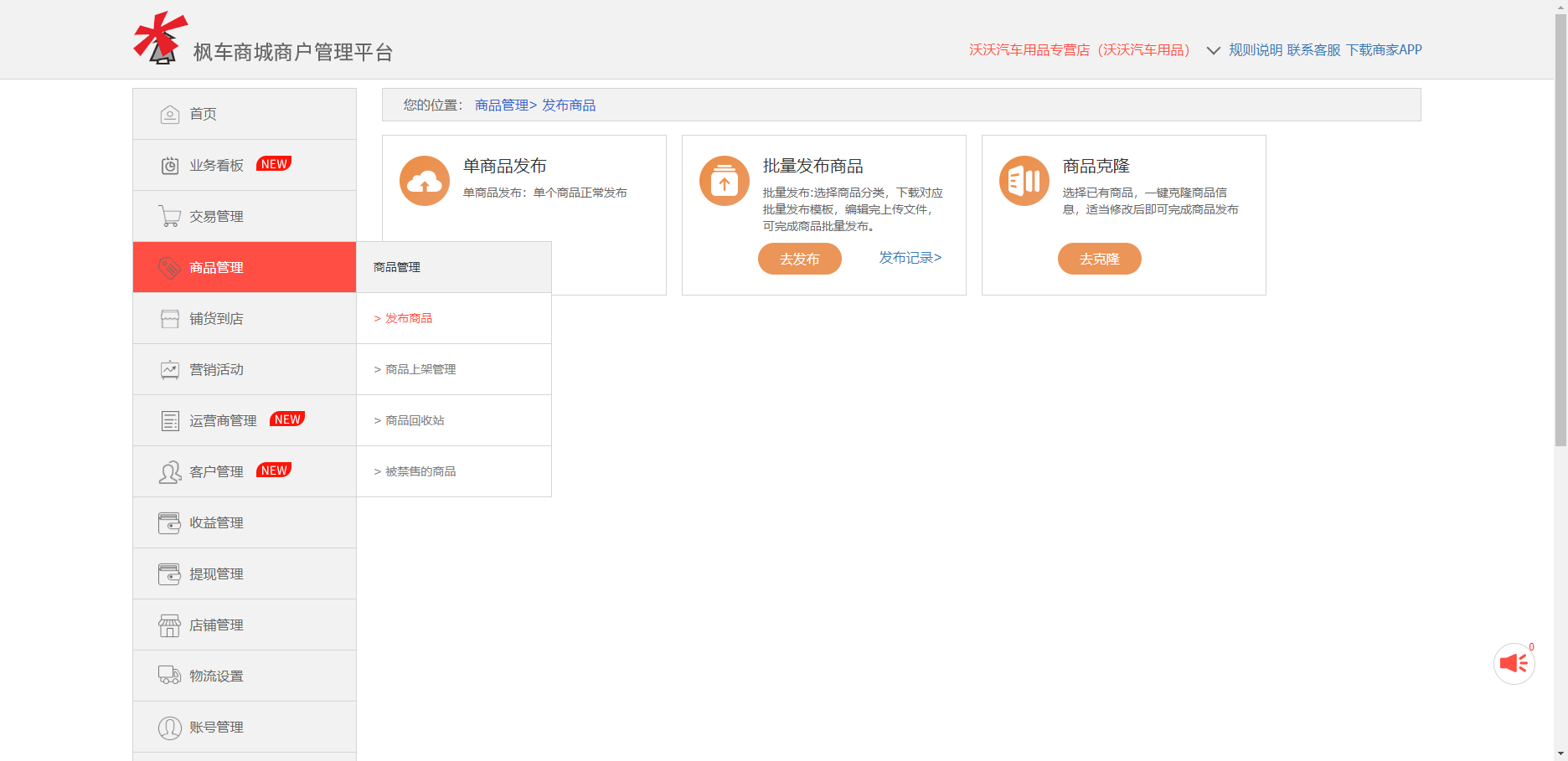Click the shopping cart icon for 交易管理
The height and width of the screenshot is (761, 1568).
click(169, 217)
